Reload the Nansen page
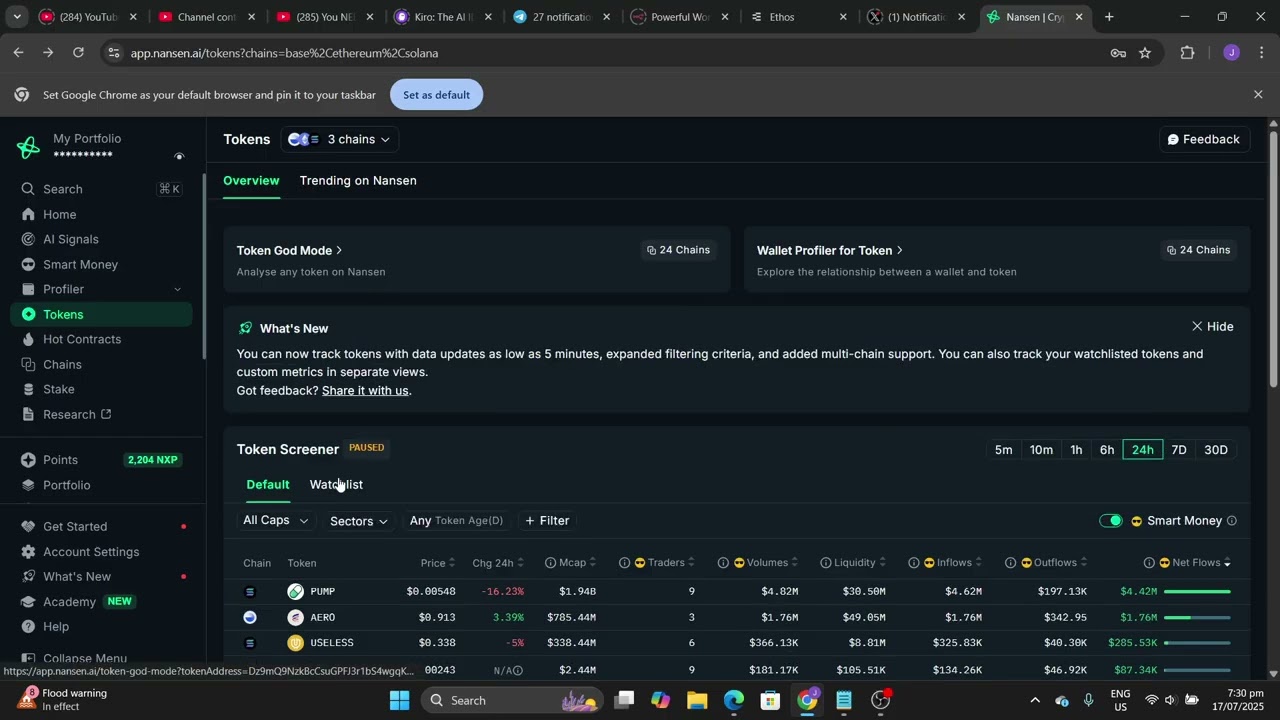 click(x=79, y=53)
